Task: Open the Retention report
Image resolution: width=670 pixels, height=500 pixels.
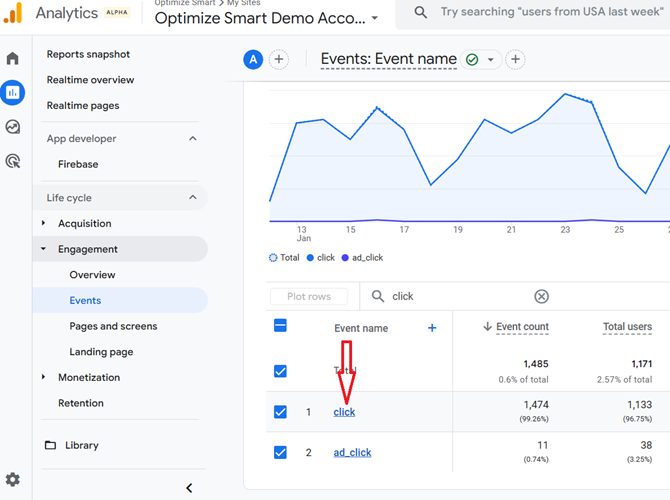Action: tap(81, 403)
